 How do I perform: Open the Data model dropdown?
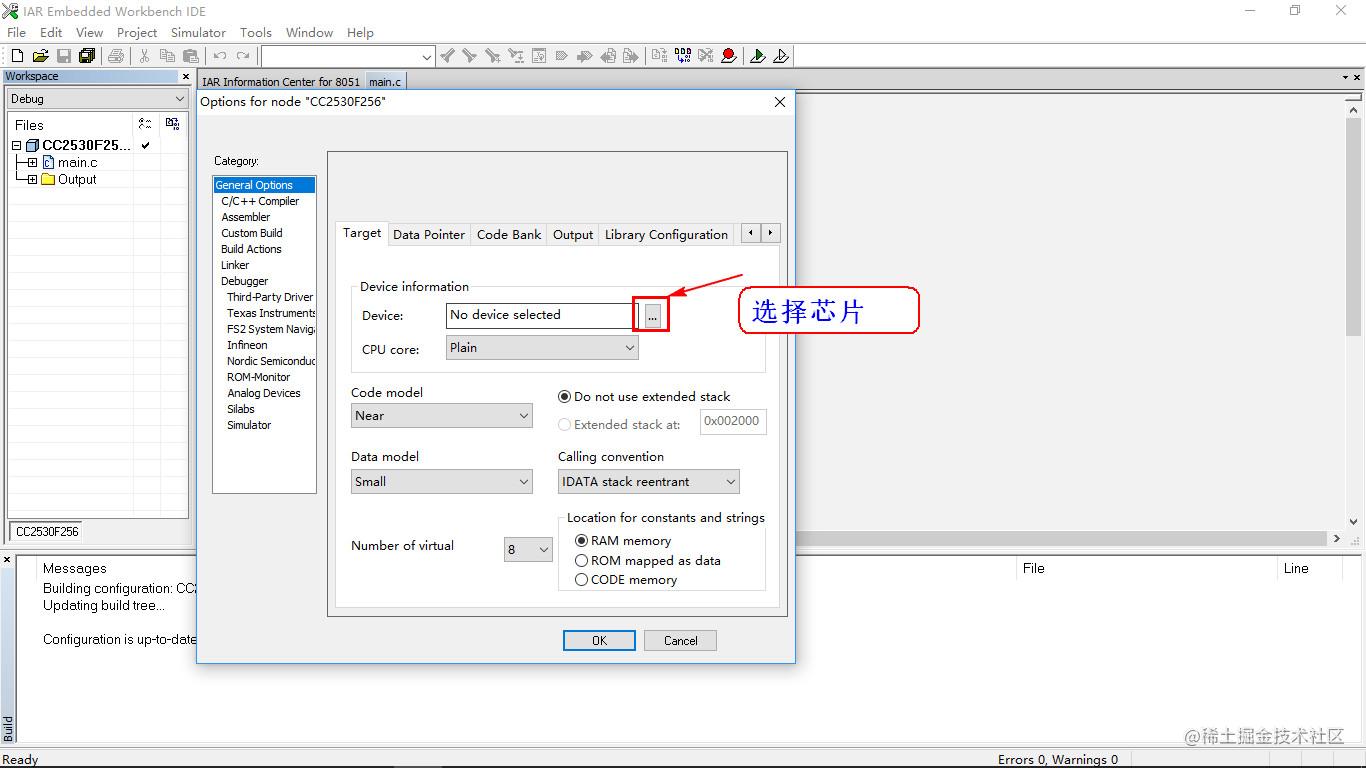click(442, 482)
